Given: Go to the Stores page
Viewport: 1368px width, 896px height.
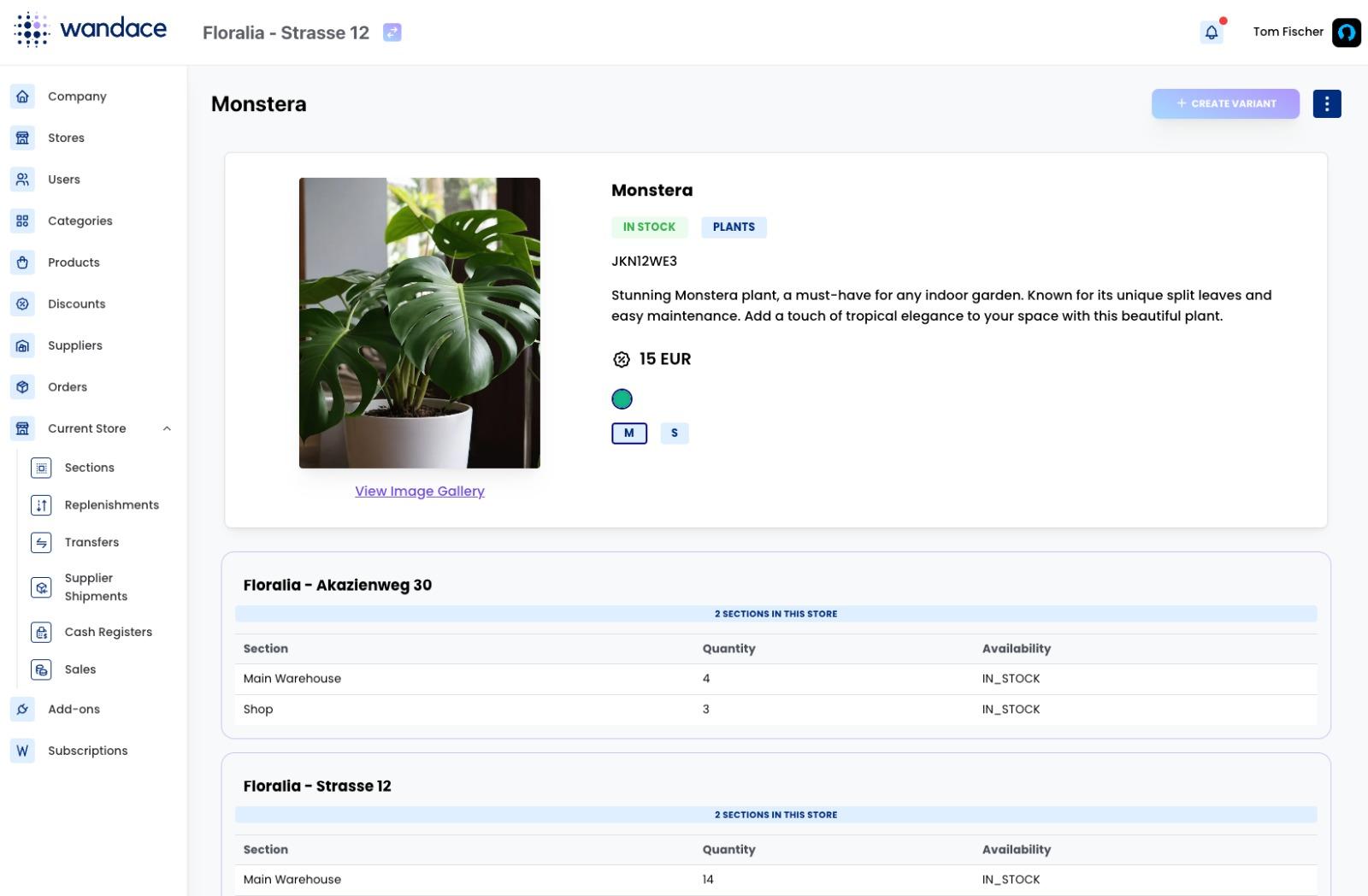Looking at the screenshot, I should pos(66,138).
